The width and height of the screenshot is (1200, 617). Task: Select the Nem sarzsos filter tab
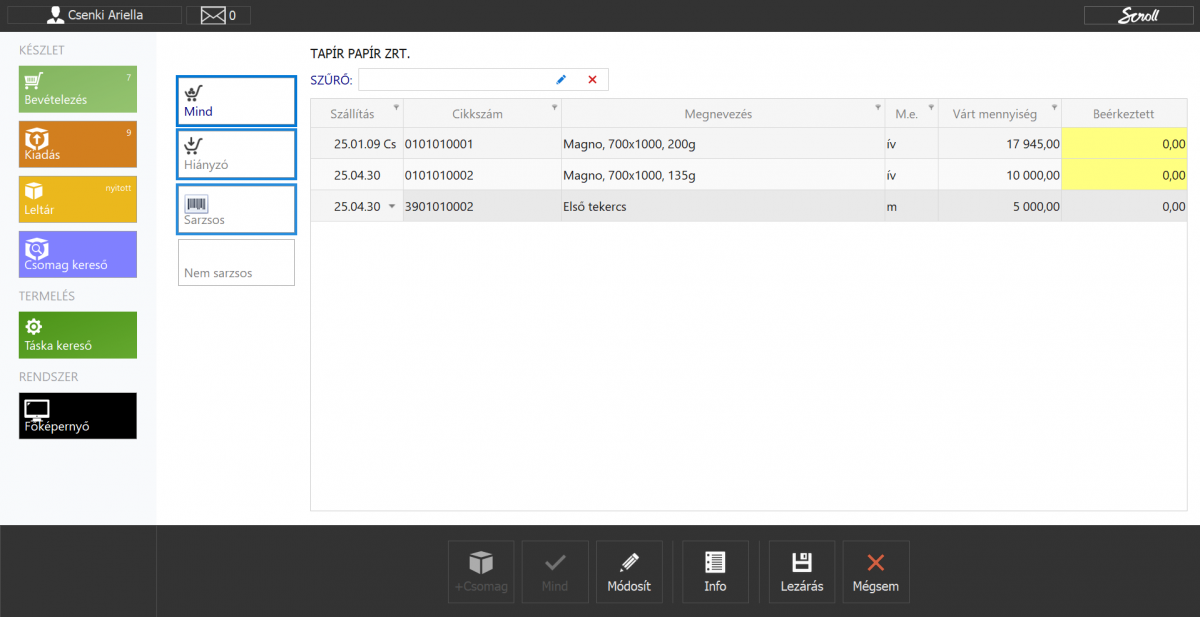pos(237,262)
